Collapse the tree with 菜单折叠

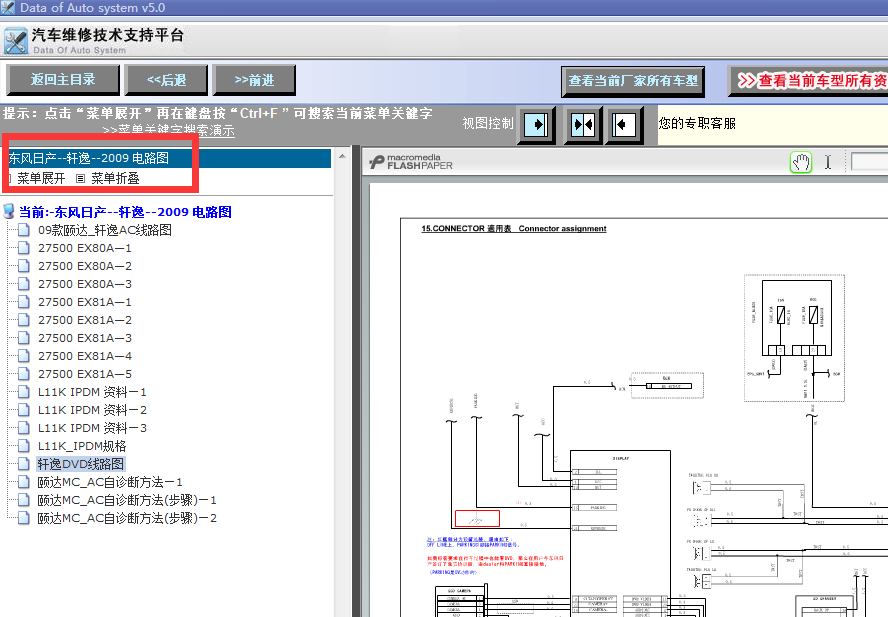tap(115, 178)
